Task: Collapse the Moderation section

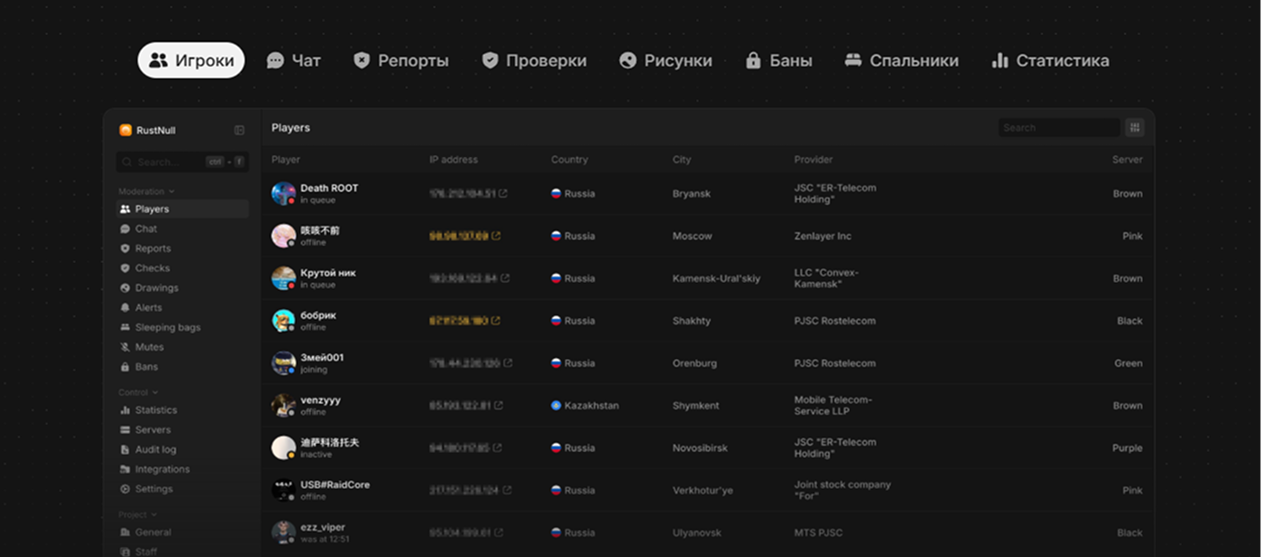Action: tap(146, 191)
